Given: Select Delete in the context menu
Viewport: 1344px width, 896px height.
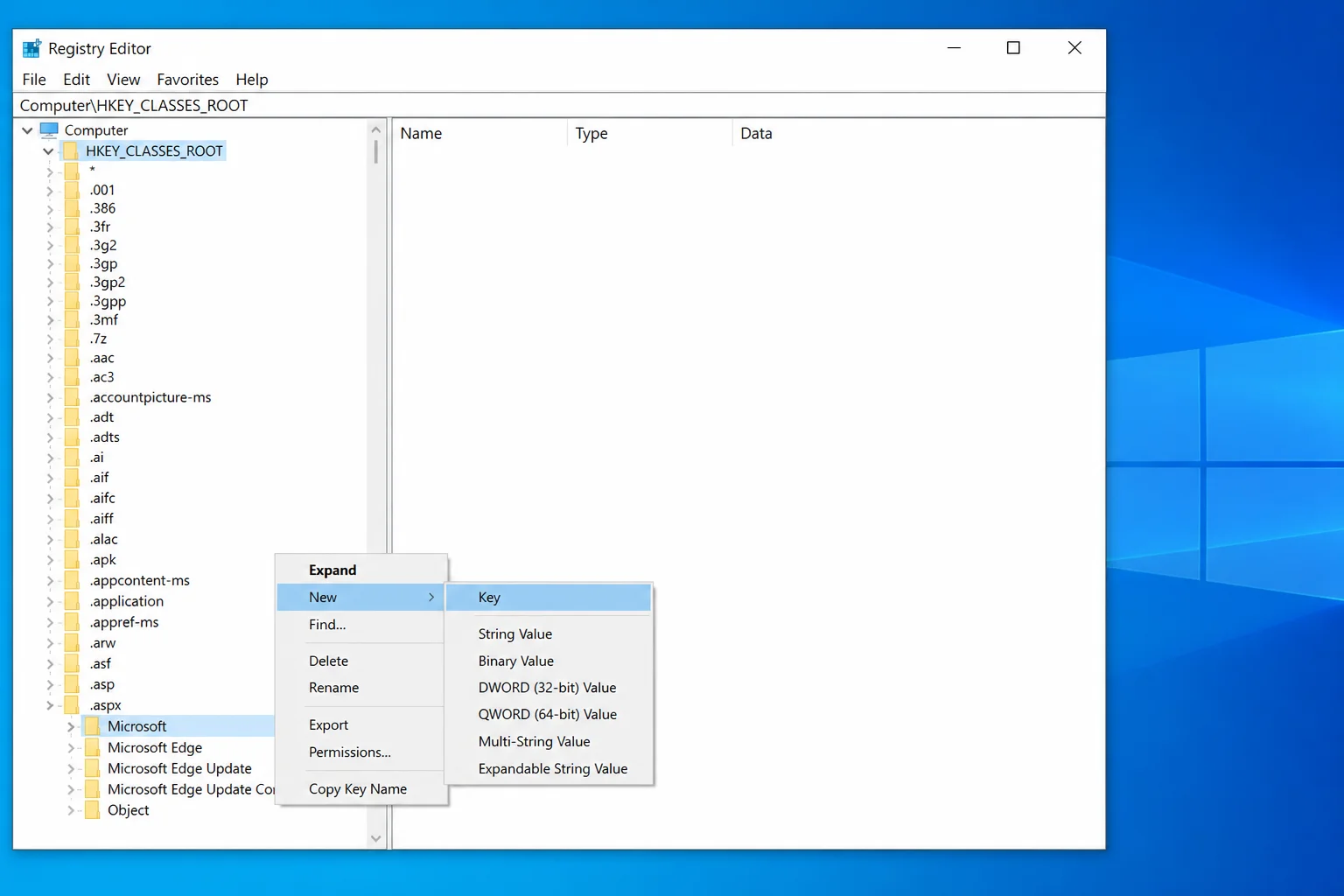Looking at the screenshot, I should pyautogui.click(x=361, y=661).
